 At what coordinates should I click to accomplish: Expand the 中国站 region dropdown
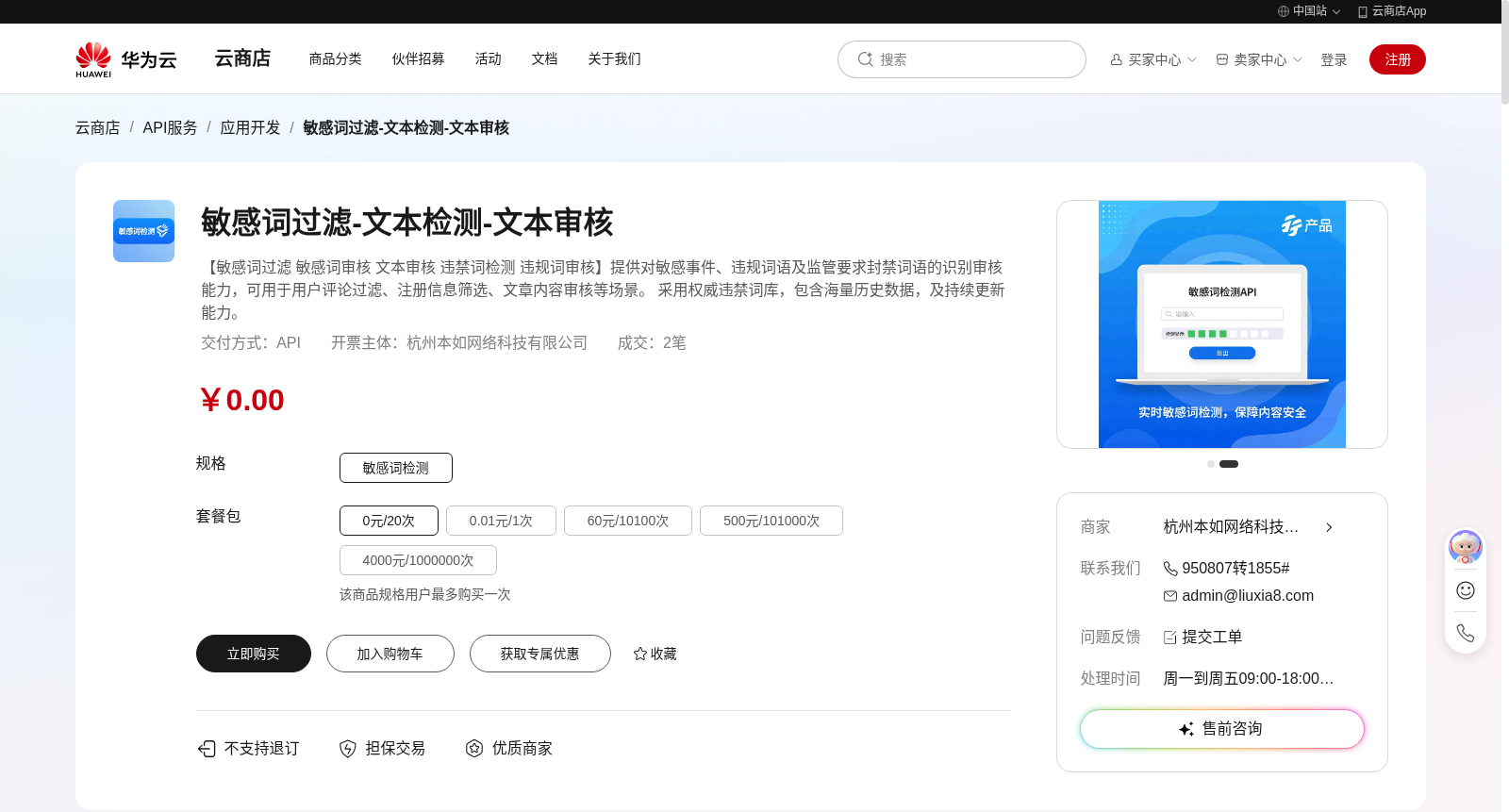pos(1336,12)
